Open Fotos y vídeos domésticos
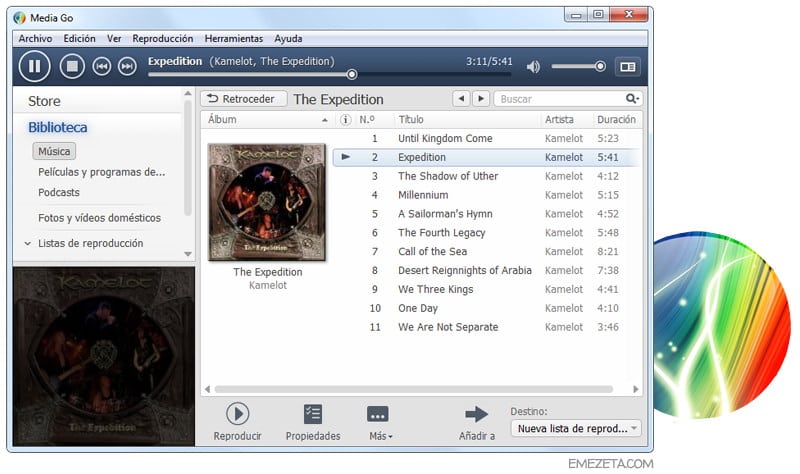The width and height of the screenshot is (800, 474). [99, 218]
